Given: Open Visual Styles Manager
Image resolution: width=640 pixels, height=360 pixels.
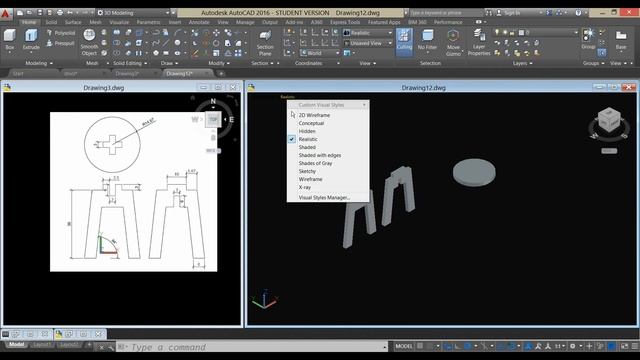Looking at the screenshot, I should click(324, 198).
